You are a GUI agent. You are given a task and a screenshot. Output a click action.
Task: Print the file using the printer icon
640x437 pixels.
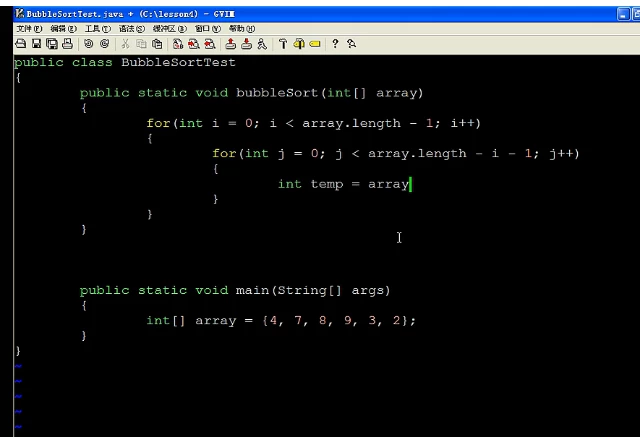tap(65, 44)
